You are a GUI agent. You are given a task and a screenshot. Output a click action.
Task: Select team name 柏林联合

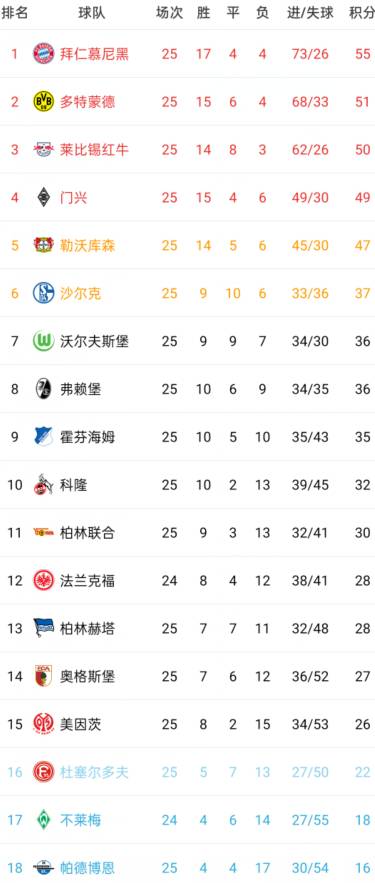pos(87,532)
